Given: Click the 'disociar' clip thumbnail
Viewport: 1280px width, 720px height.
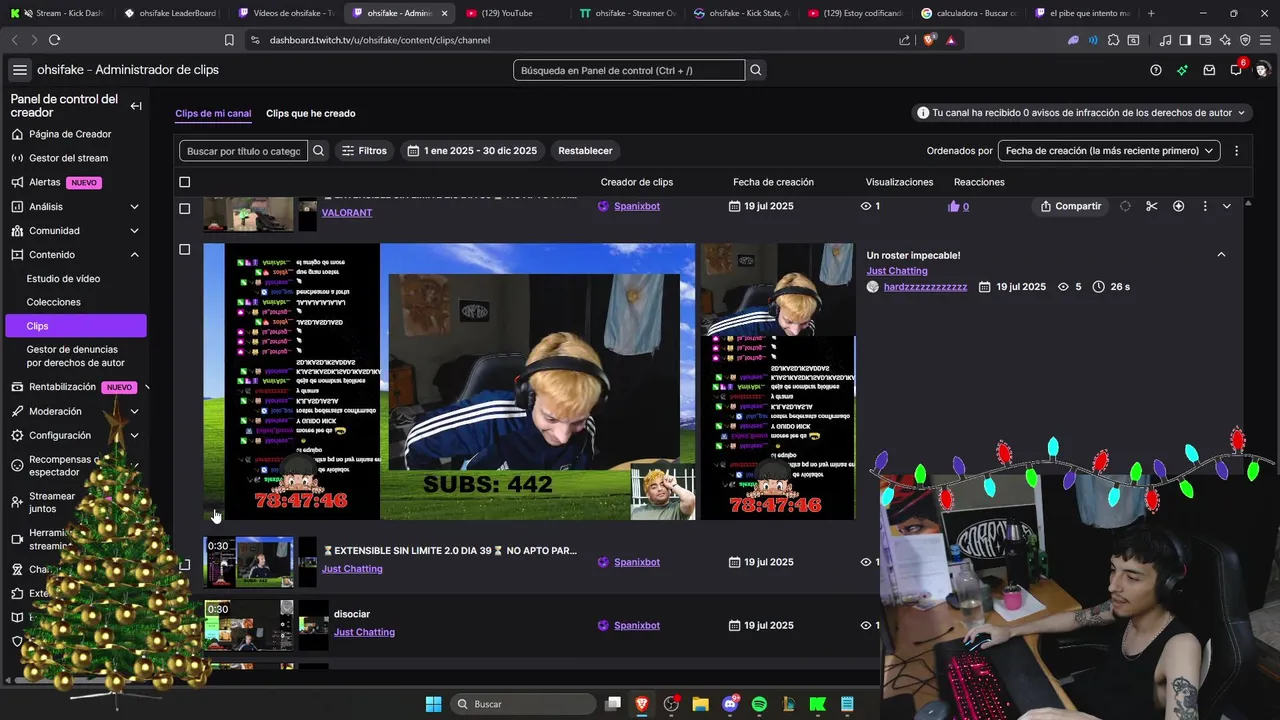Looking at the screenshot, I should [x=249, y=625].
